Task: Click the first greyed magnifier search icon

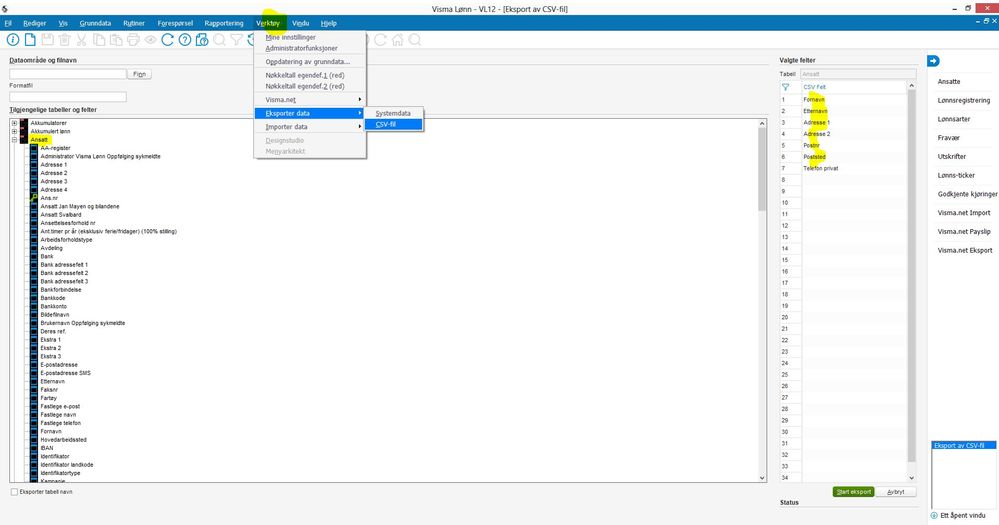Action: click(219, 40)
